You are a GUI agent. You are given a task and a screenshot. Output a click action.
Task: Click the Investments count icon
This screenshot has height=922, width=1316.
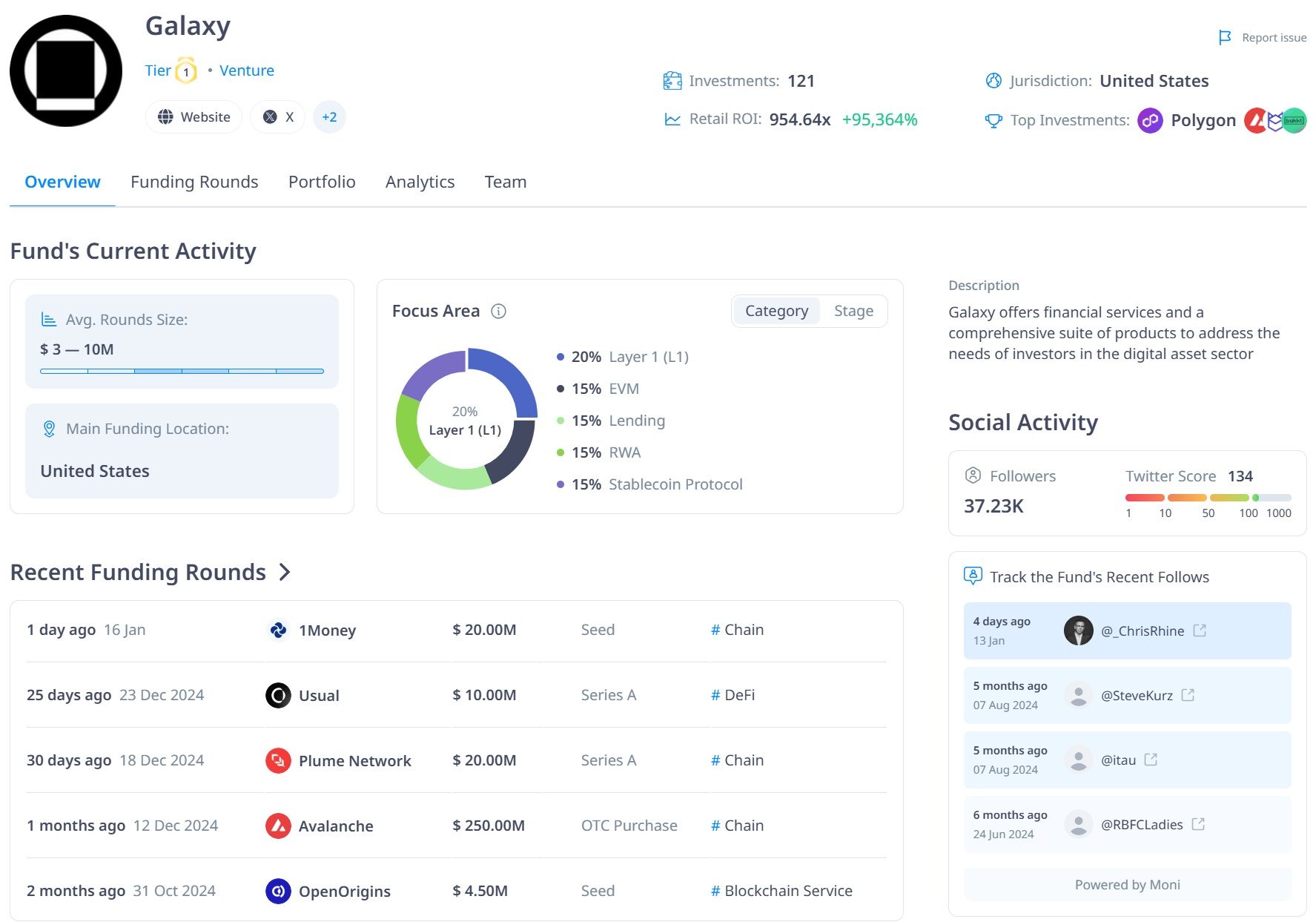click(672, 81)
